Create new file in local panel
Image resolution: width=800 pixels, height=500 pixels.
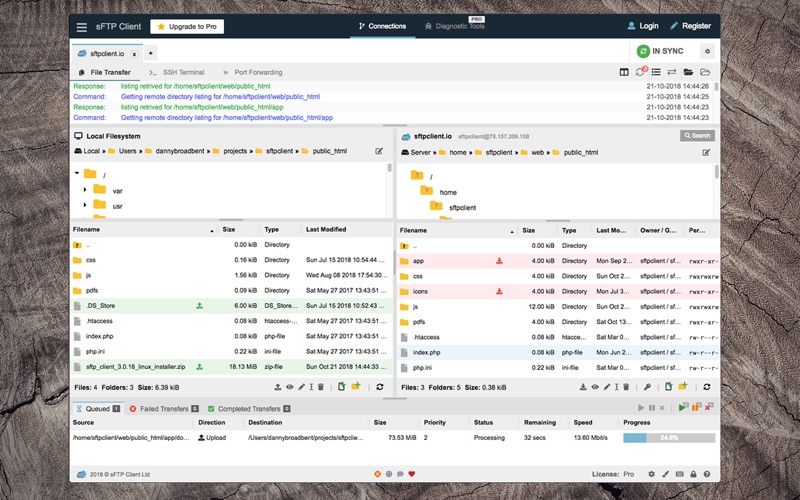(x=341, y=387)
